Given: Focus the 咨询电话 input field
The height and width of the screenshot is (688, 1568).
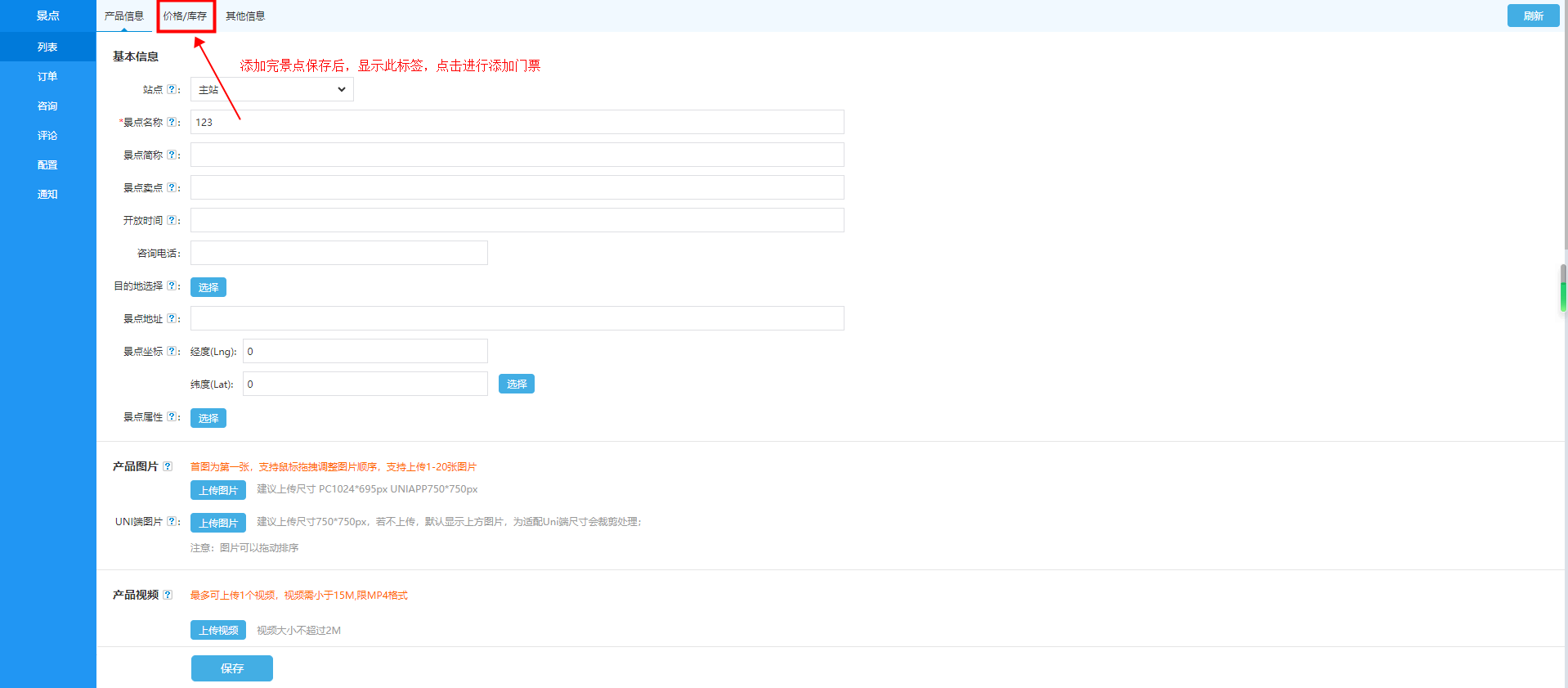Looking at the screenshot, I should 338,253.
